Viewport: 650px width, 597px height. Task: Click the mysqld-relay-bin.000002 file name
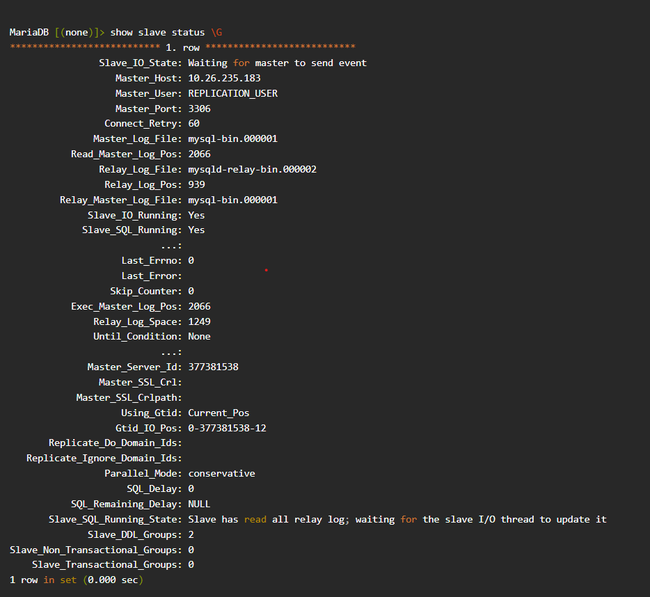pos(252,169)
